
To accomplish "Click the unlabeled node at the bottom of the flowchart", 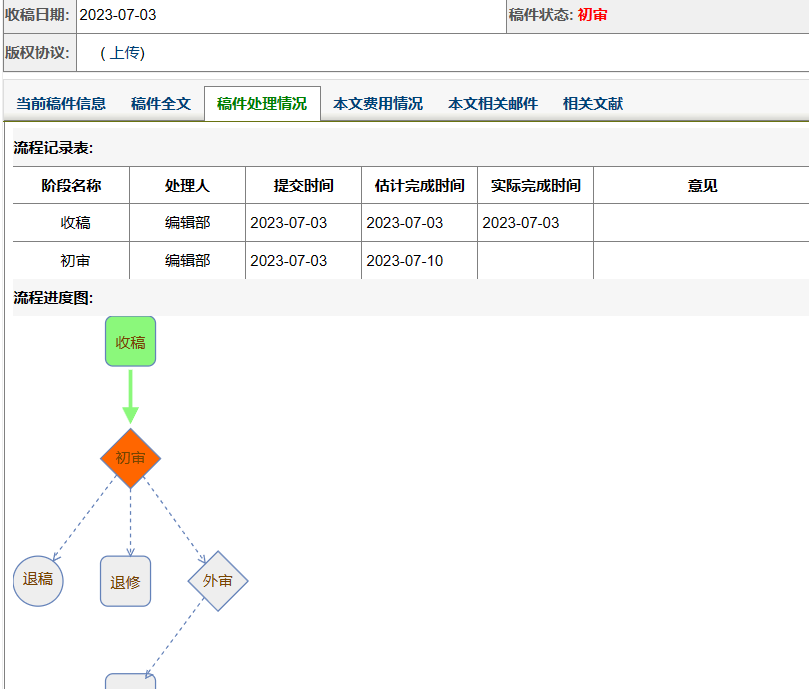I will tap(130, 681).
